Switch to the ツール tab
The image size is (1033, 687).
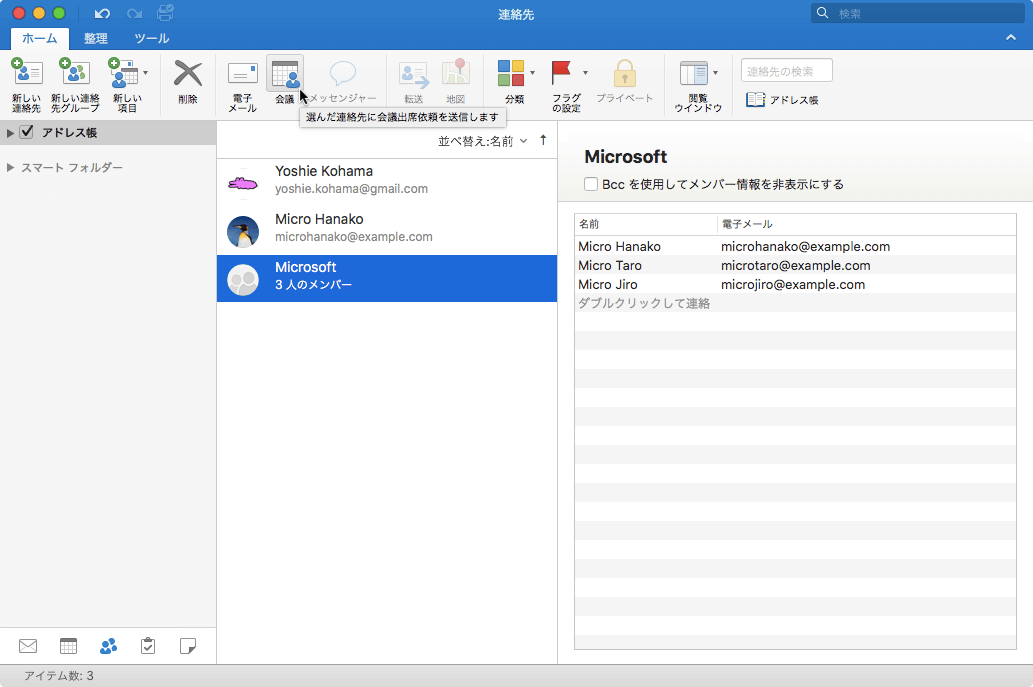pyautogui.click(x=152, y=38)
